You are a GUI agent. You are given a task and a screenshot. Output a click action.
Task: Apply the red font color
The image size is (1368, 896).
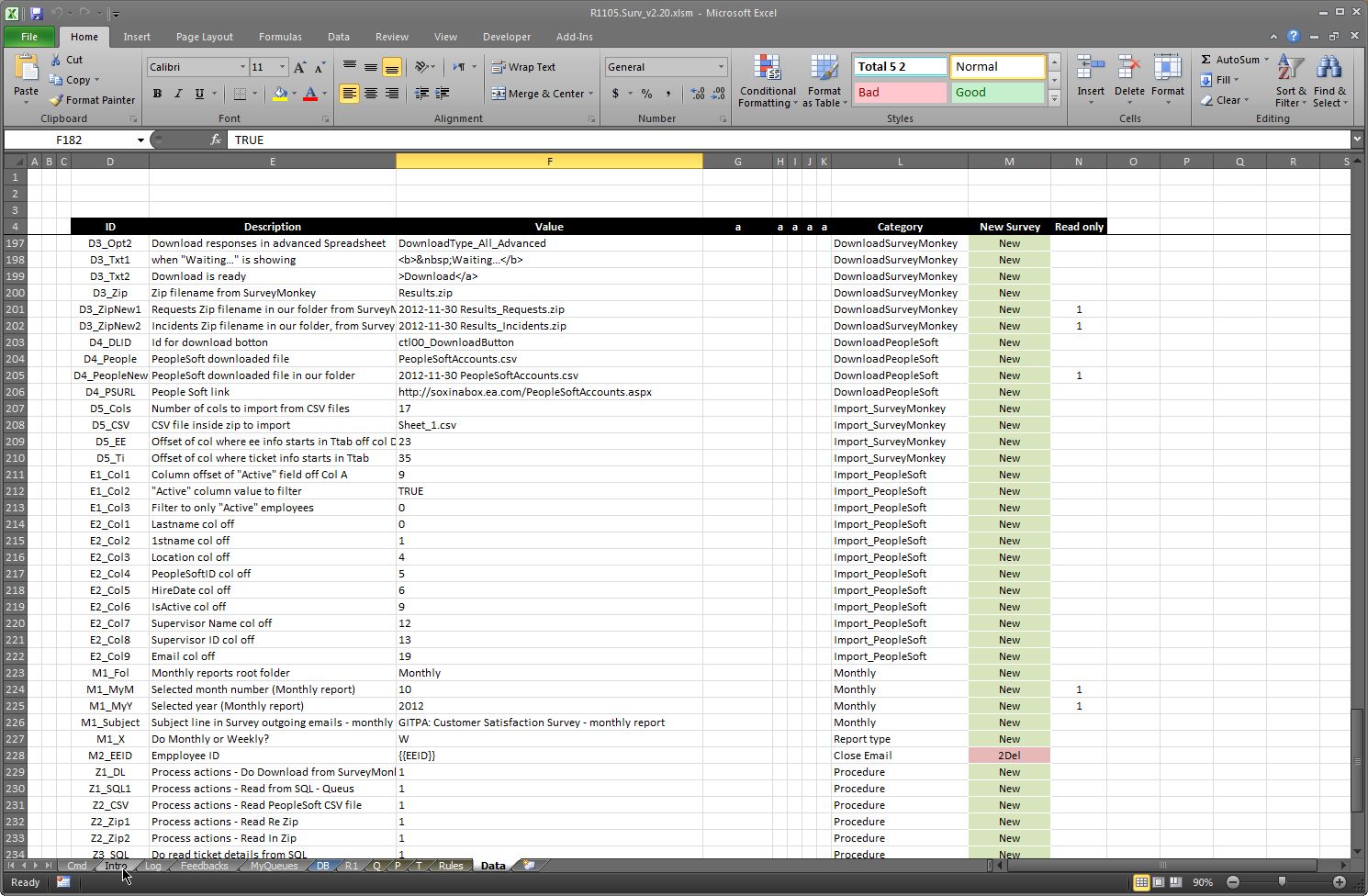click(x=310, y=94)
